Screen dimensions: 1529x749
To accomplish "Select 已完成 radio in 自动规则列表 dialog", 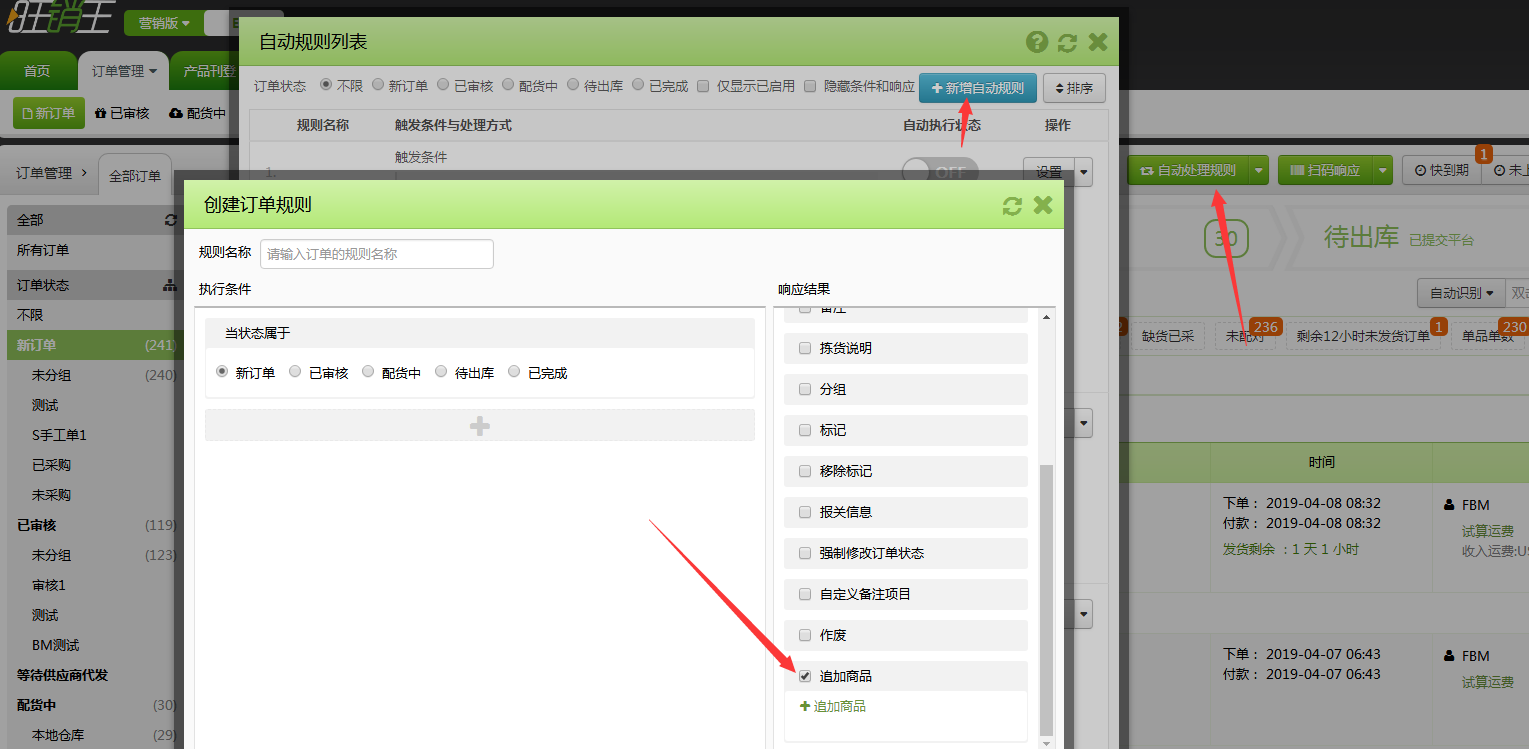I will [x=639, y=86].
